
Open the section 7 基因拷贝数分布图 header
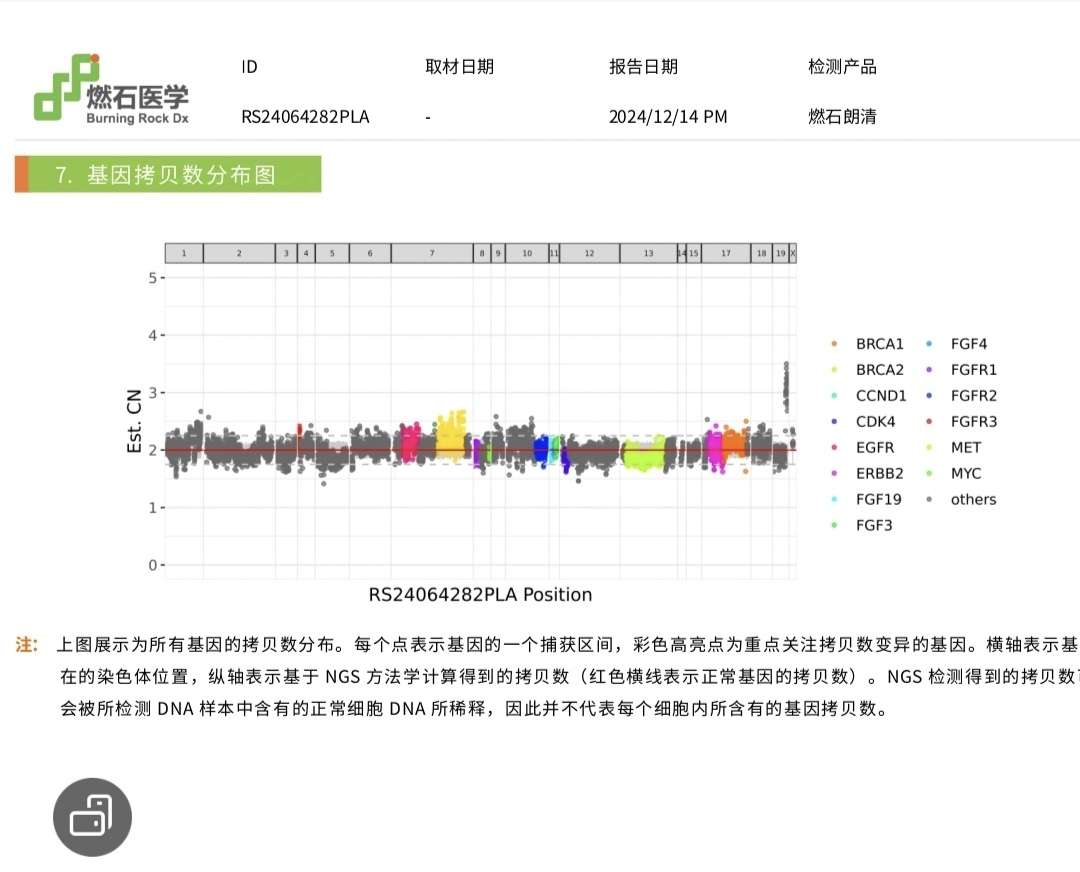166,174
